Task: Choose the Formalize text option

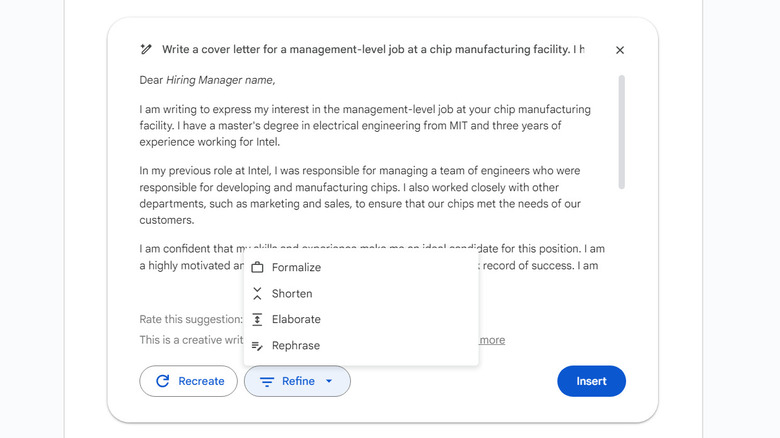Action: pyautogui.click(x=297, y=268)
